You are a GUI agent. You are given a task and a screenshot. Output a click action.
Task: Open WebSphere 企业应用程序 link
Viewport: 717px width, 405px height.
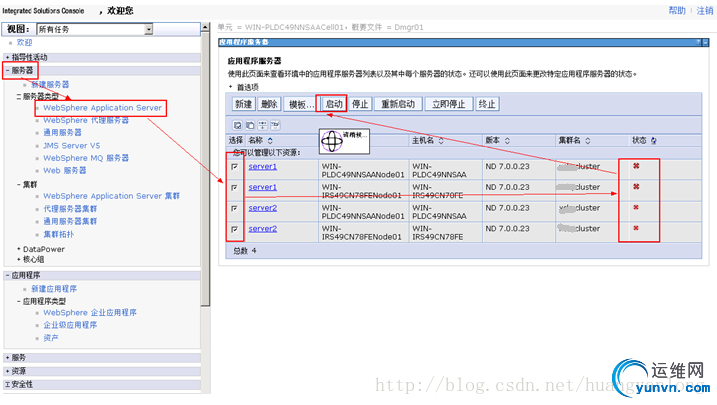(x=90, y=313)
